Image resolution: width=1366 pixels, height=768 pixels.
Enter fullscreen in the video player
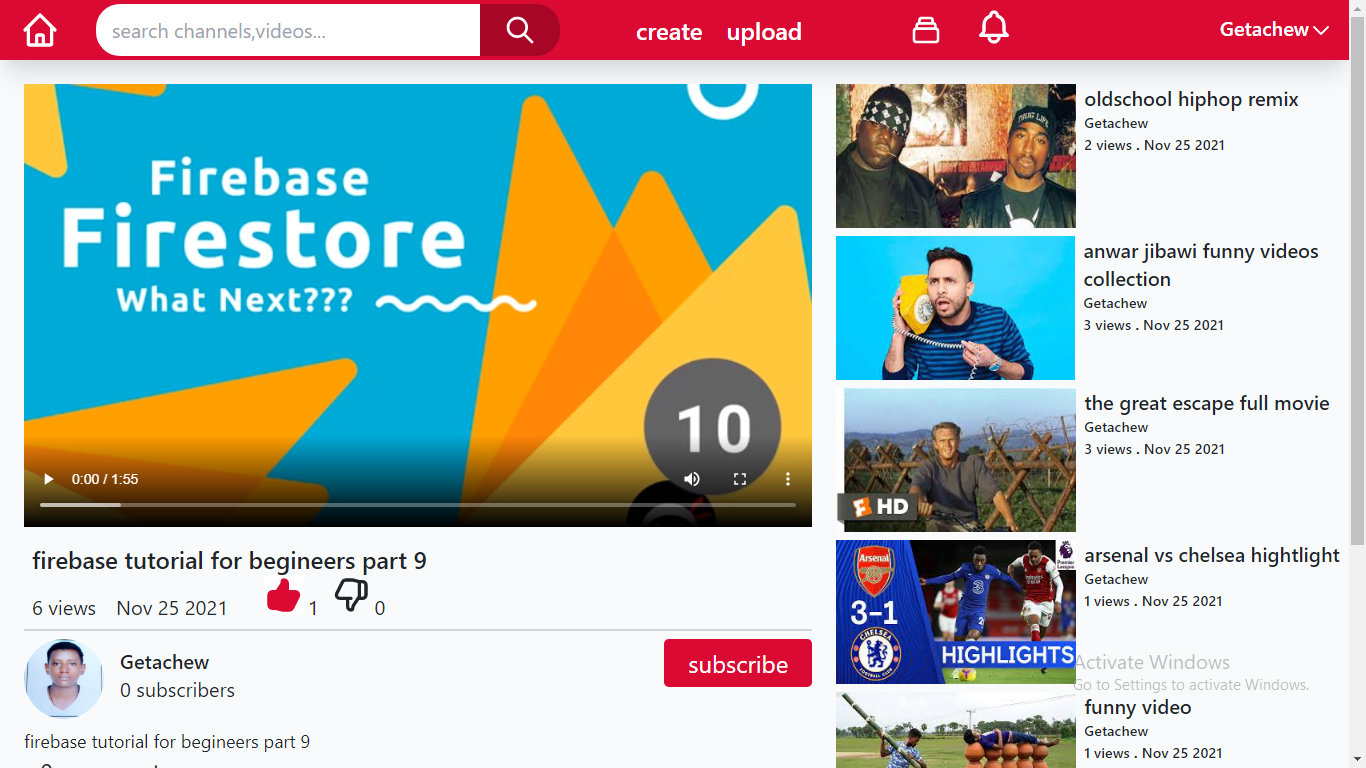pos(740,479)
